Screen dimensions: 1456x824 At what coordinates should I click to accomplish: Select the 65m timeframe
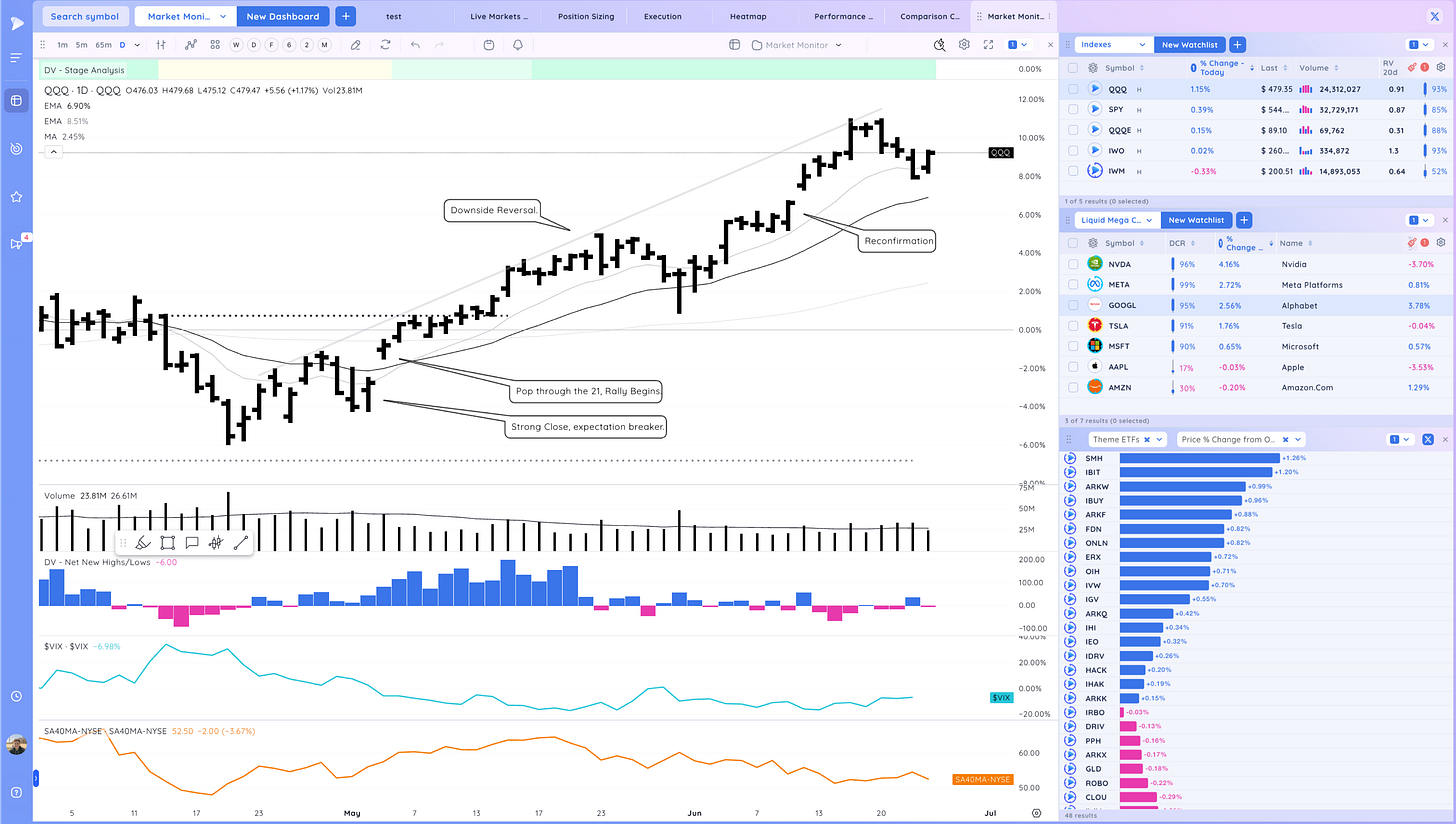coord(103,45)
